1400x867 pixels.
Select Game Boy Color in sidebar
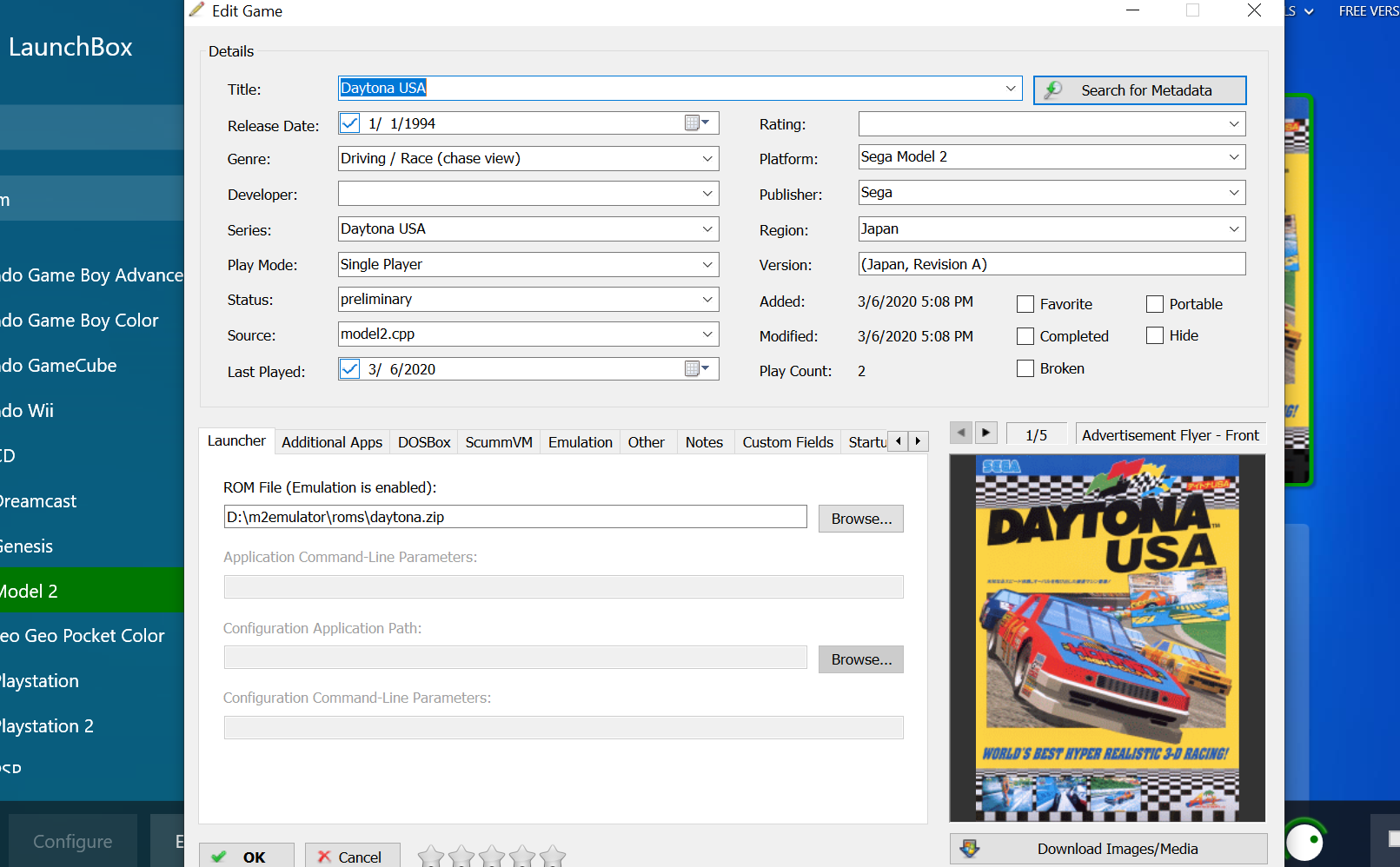(x=91, y=321)
